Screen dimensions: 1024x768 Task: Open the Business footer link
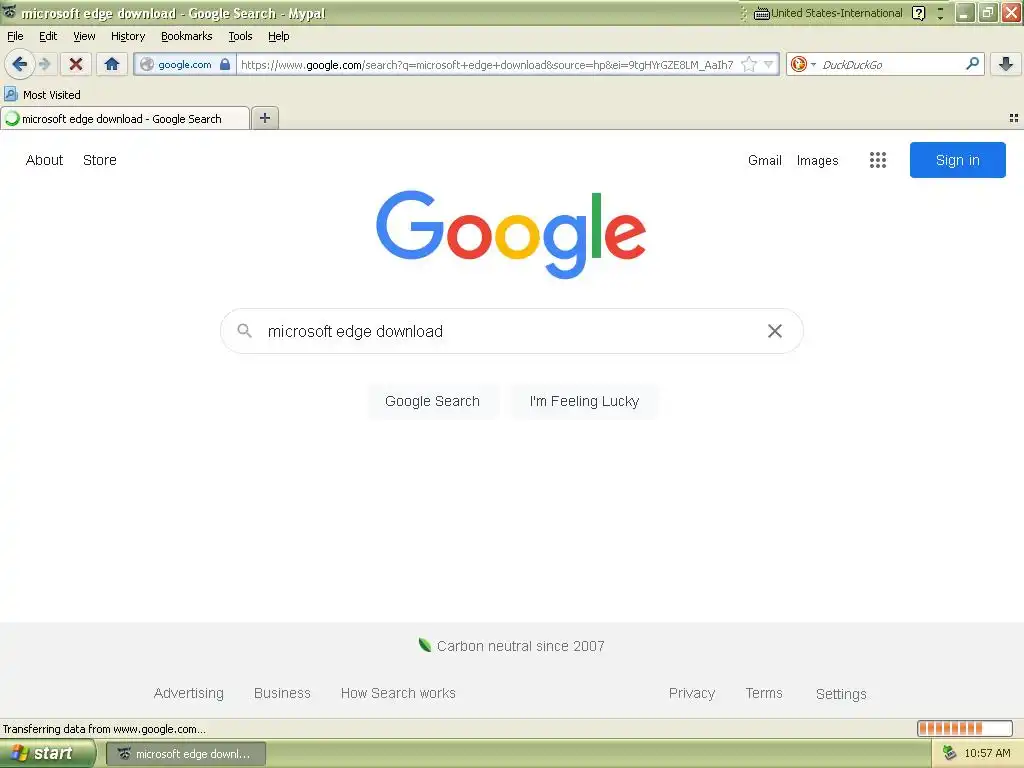click(282, 693)
